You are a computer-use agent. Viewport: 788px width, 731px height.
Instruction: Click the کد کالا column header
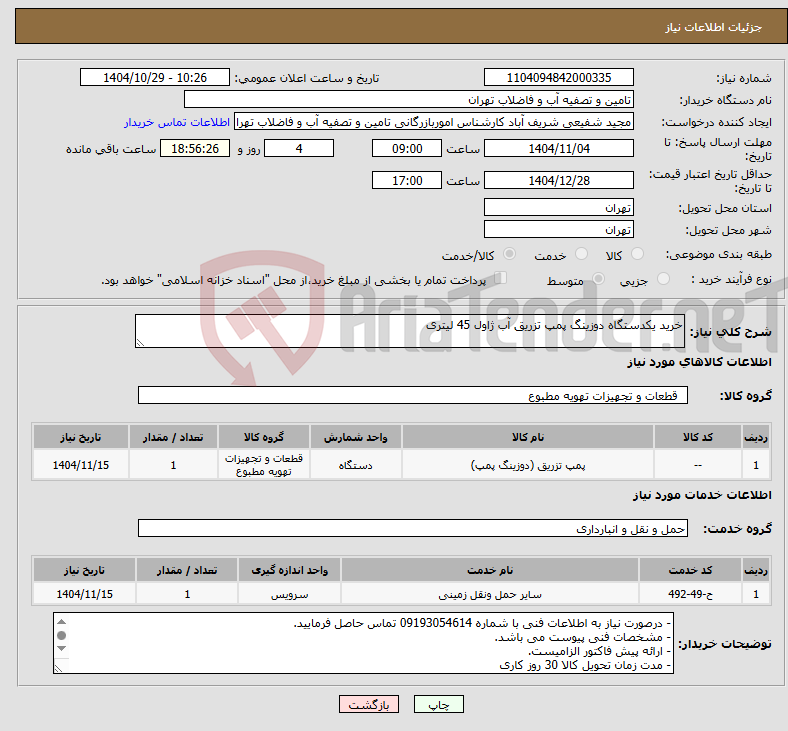click(x=698, y=437)
